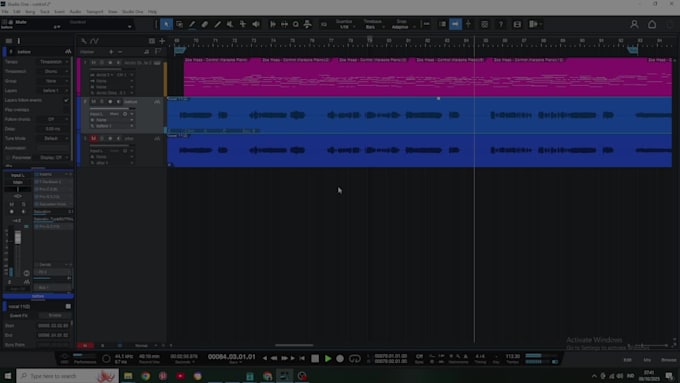Image resolution: width=680 pixels, height=383 pixels.
Task: Open the Start page home icon
Action: [x=652, y=24]
